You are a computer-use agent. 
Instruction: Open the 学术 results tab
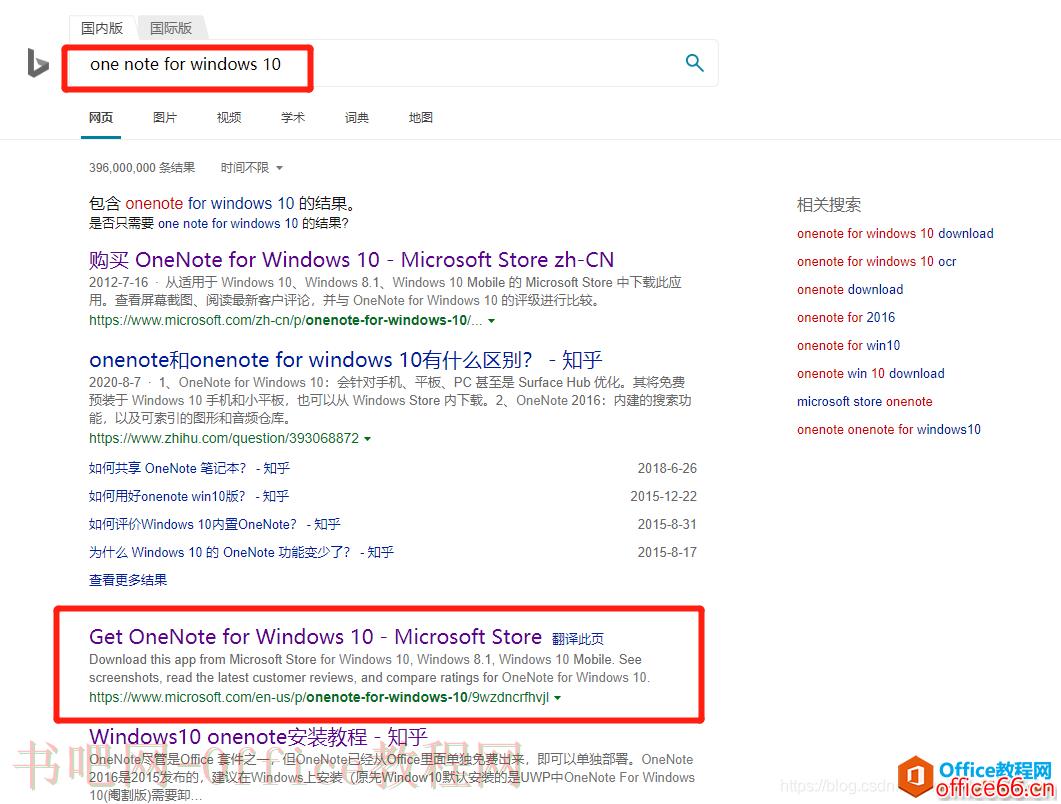(293, 118)
